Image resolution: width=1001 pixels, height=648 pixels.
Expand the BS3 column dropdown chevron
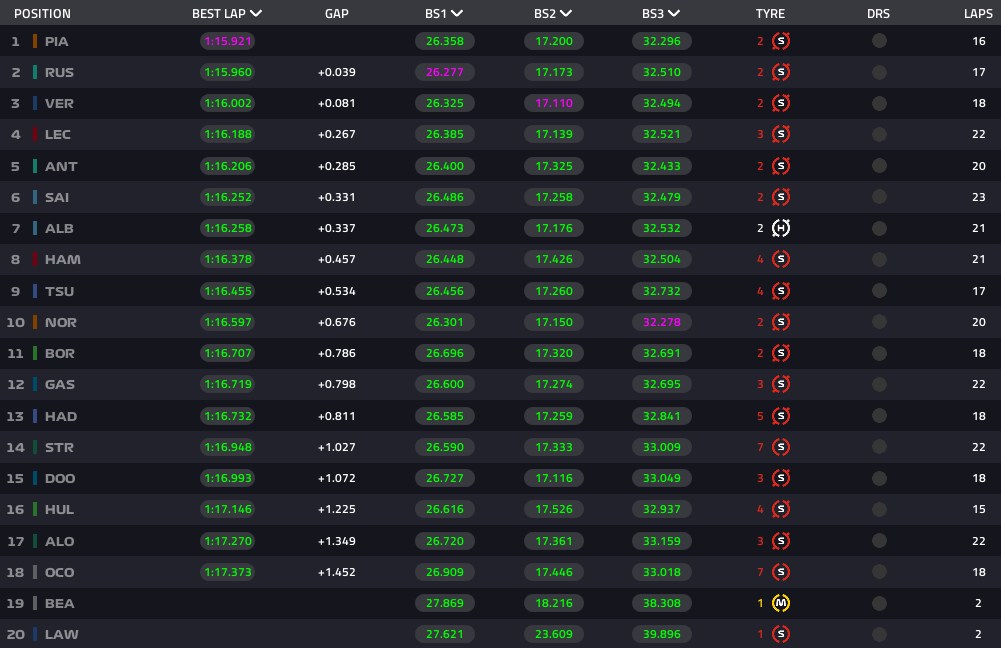point(674,13)
